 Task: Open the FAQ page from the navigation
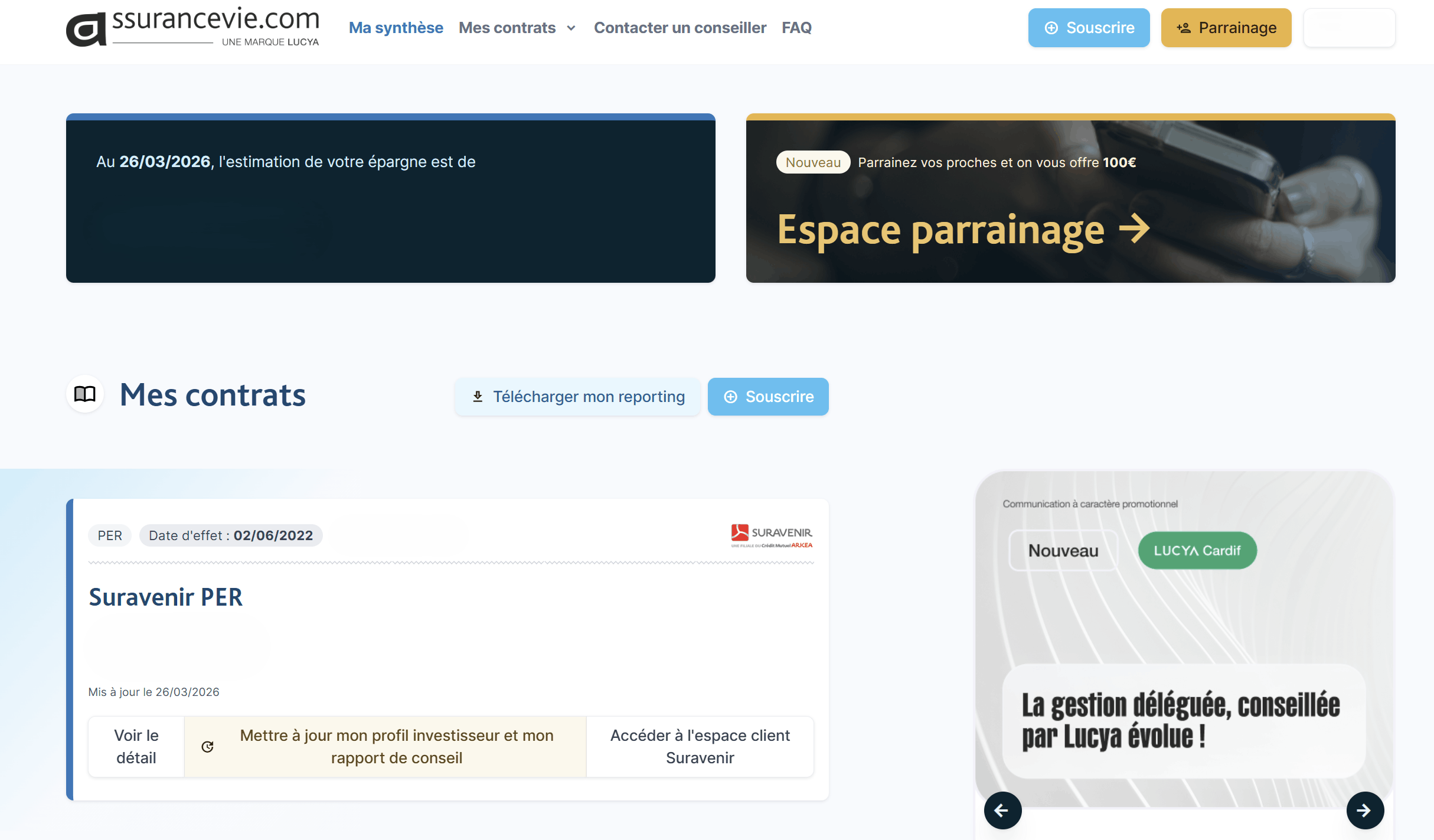tap(796, 27)
